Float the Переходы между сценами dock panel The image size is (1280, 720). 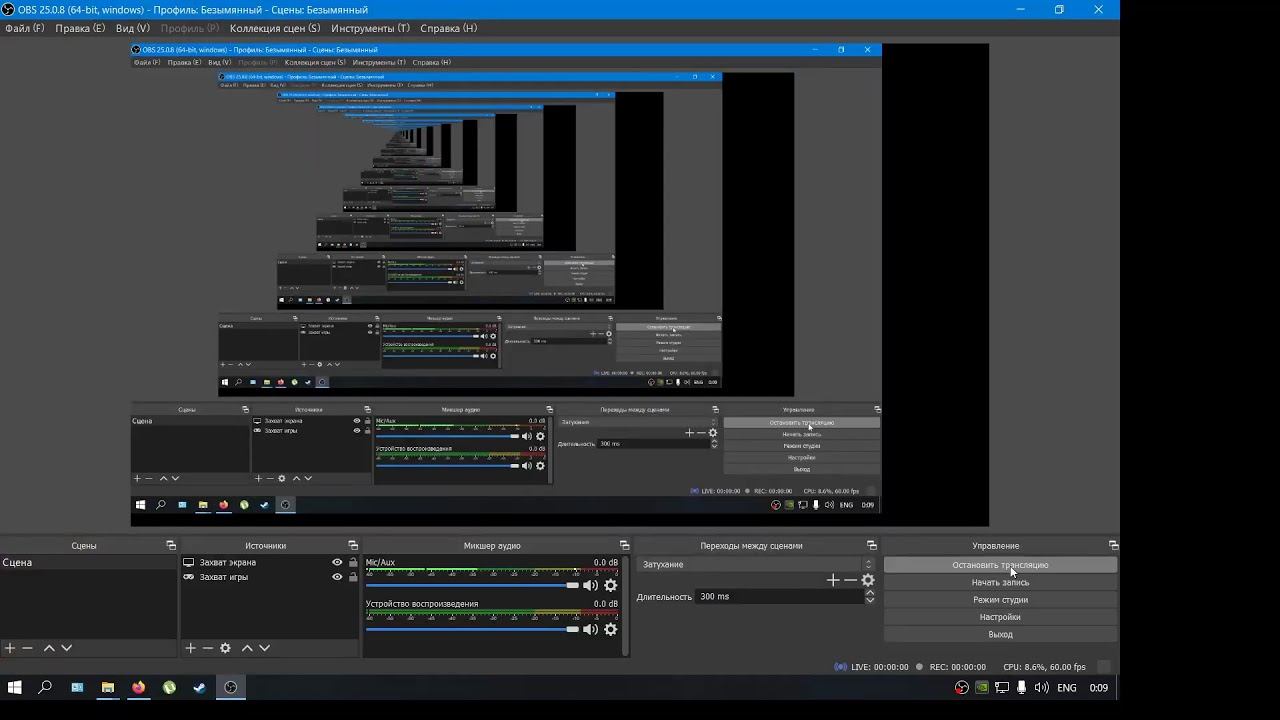pyautogui.click(x=872, y=545)
